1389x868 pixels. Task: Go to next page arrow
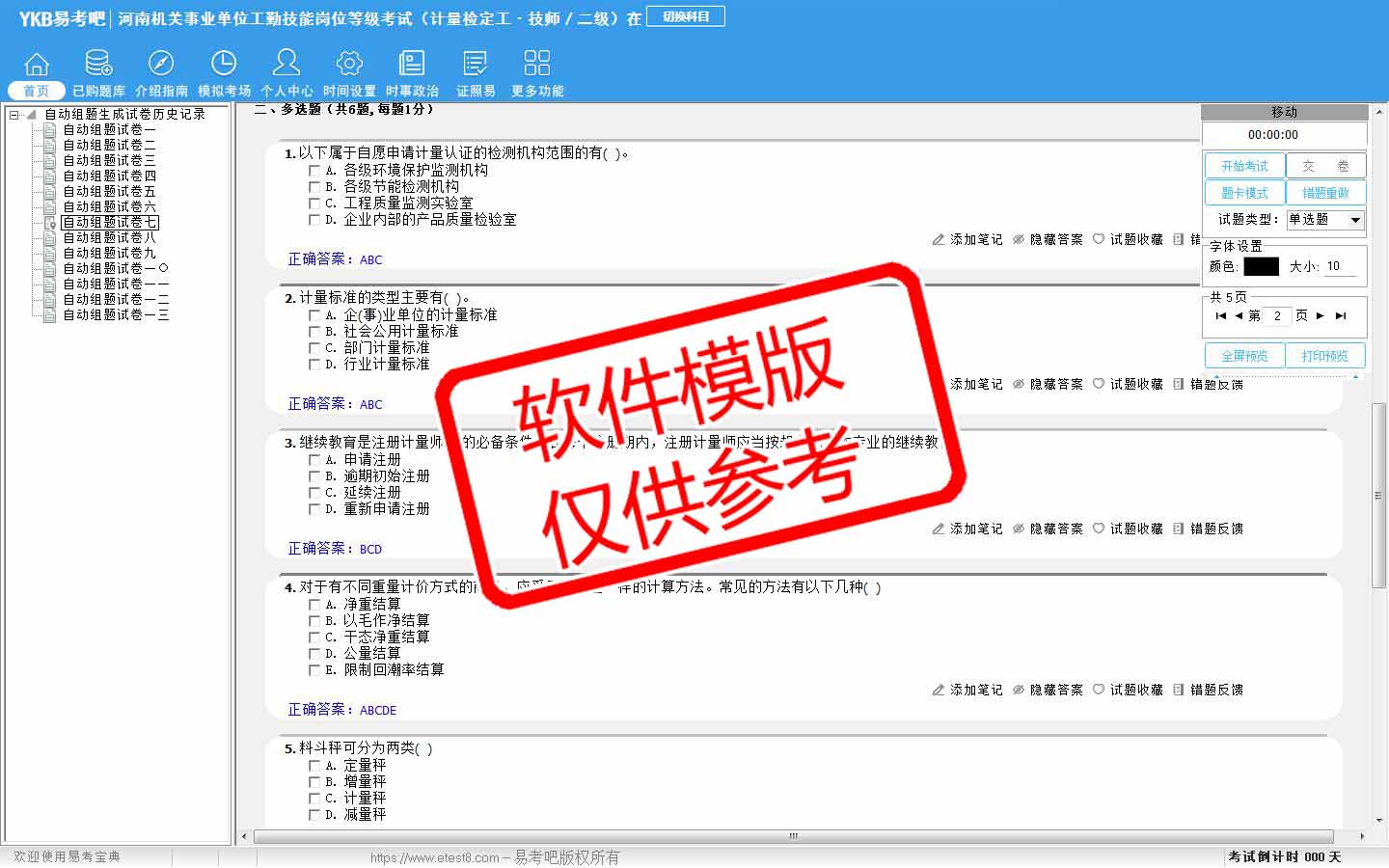pyautogui.click(x=1321, y=315)
